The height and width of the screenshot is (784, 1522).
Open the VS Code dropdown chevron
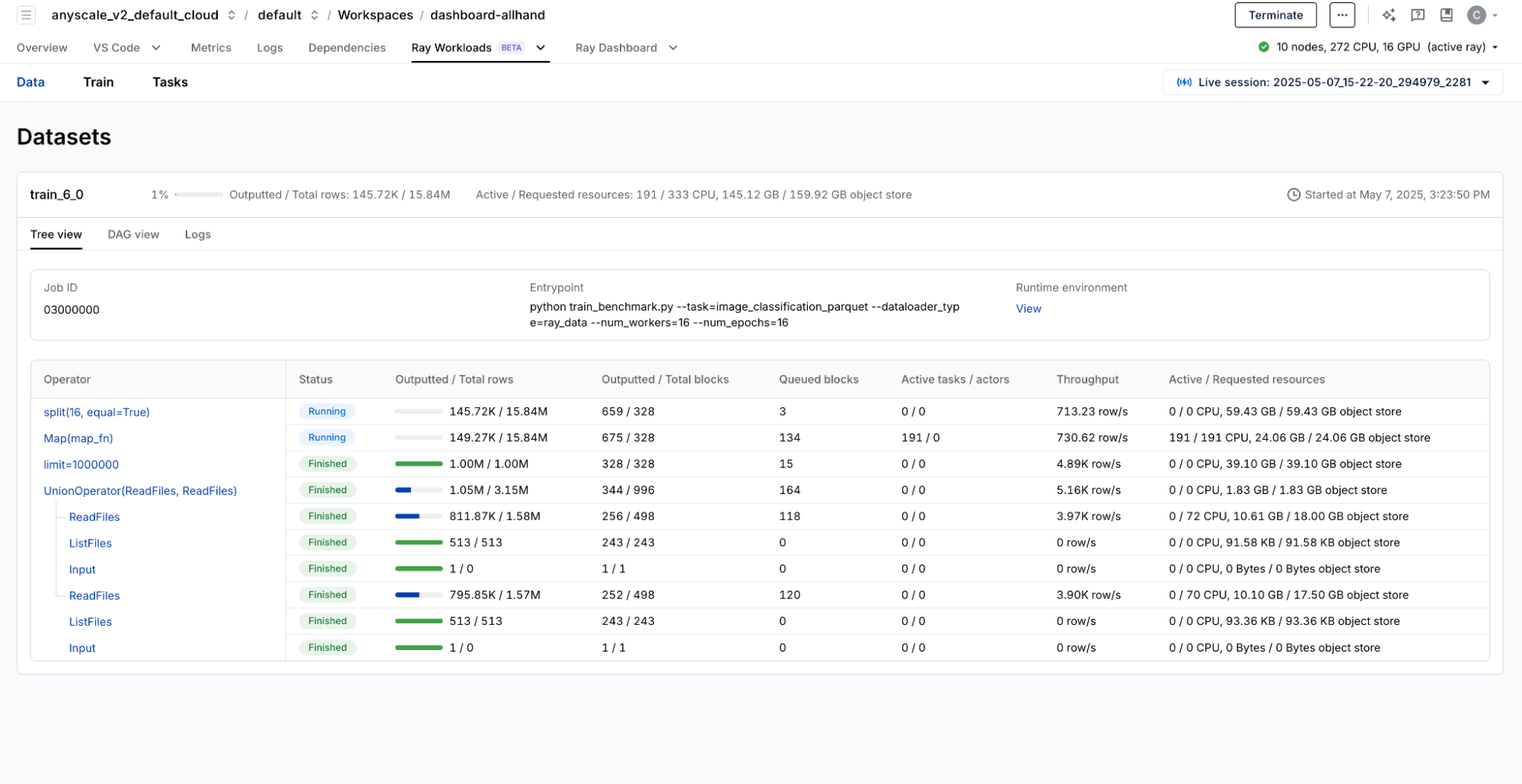(156, 48)
